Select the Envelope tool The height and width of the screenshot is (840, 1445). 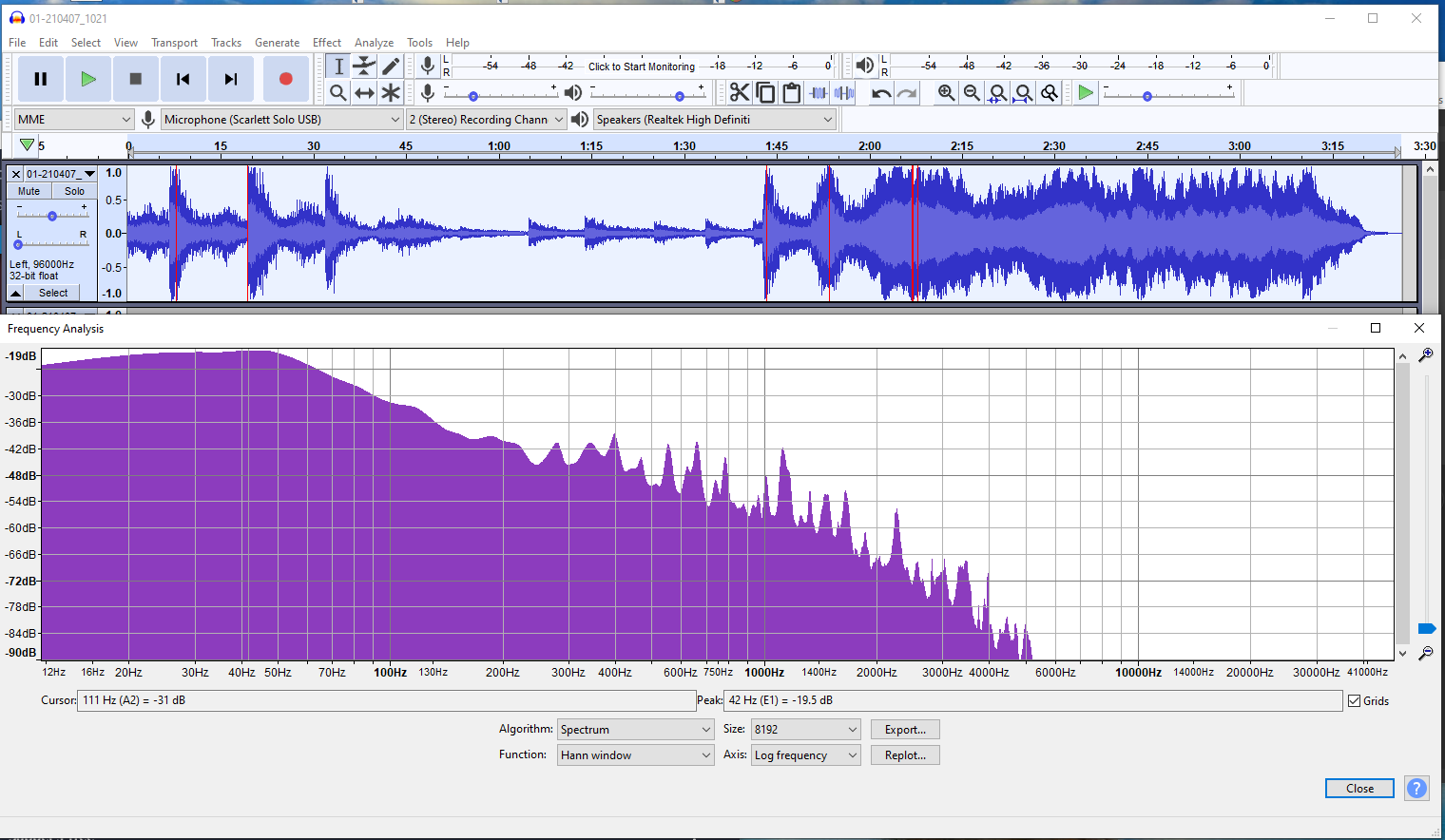[x=364, y=66]
